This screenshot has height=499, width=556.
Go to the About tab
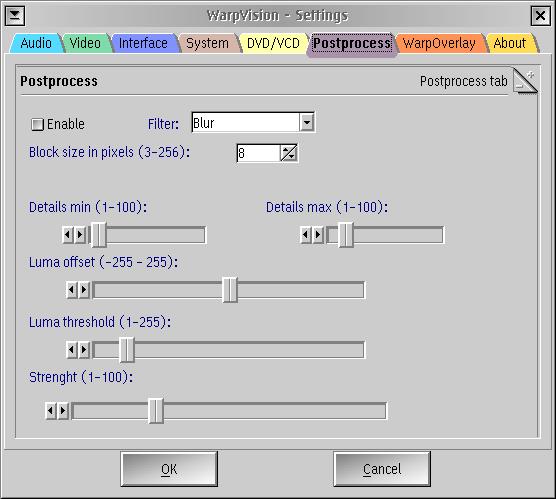[x=510, y=43]
